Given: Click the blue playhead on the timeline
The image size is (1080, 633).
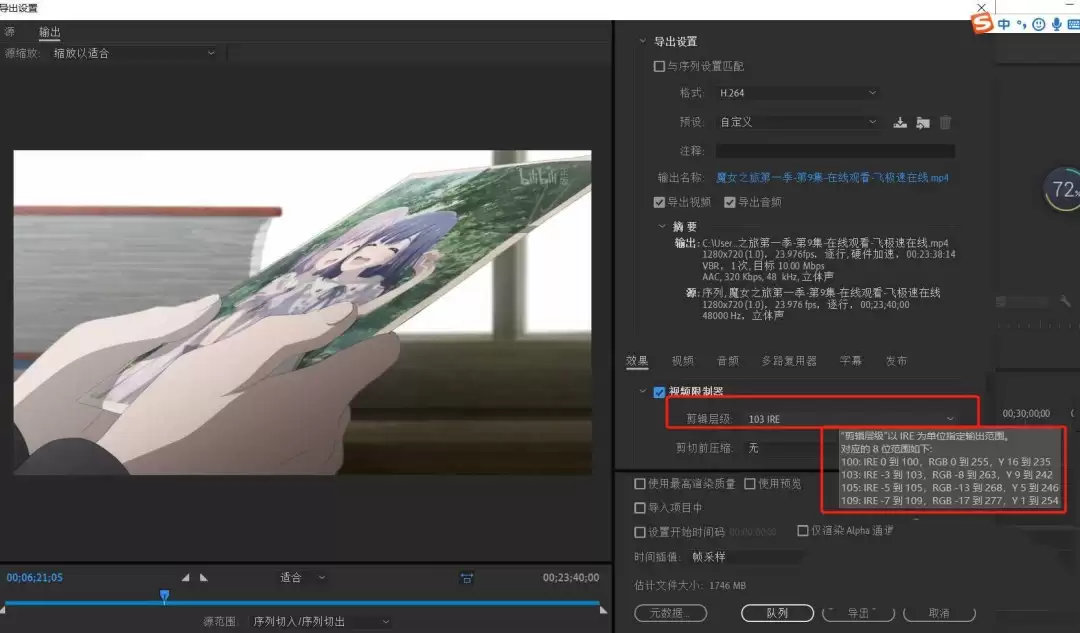Looking at the screenshot, I should click(165, 596).
